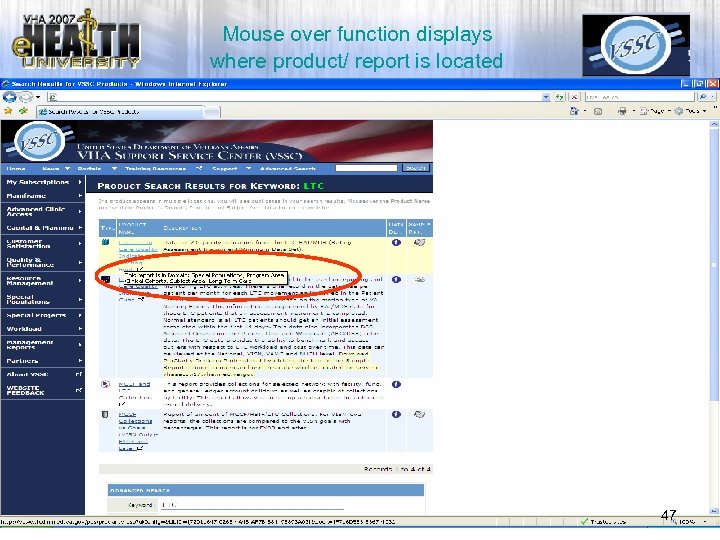The width and height of the screenshot is (720, 540).
Task: Click the fourth row's data definitions info icon
Action: pos(396,414)
